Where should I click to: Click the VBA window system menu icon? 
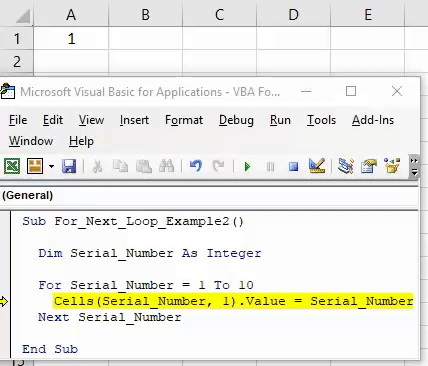7,91
